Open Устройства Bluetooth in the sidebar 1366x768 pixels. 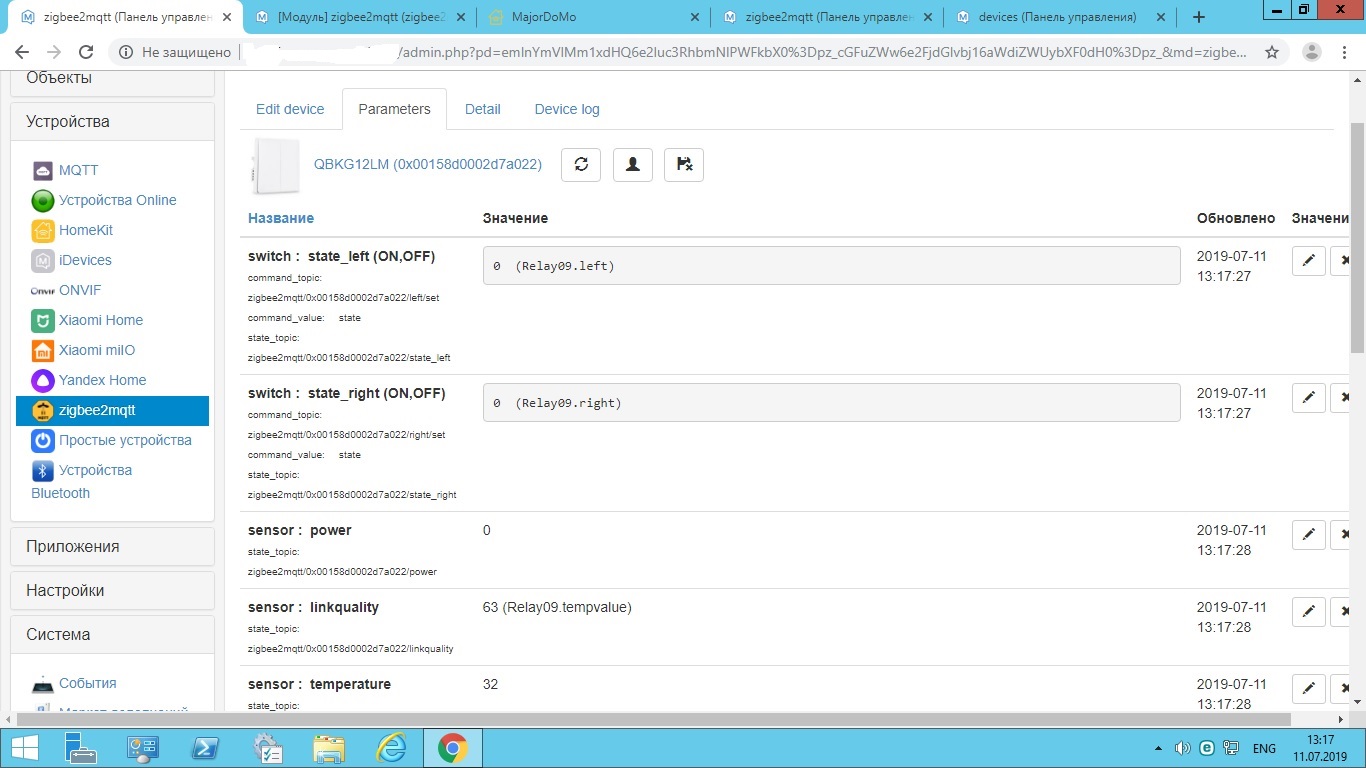(x=81, y=481)
